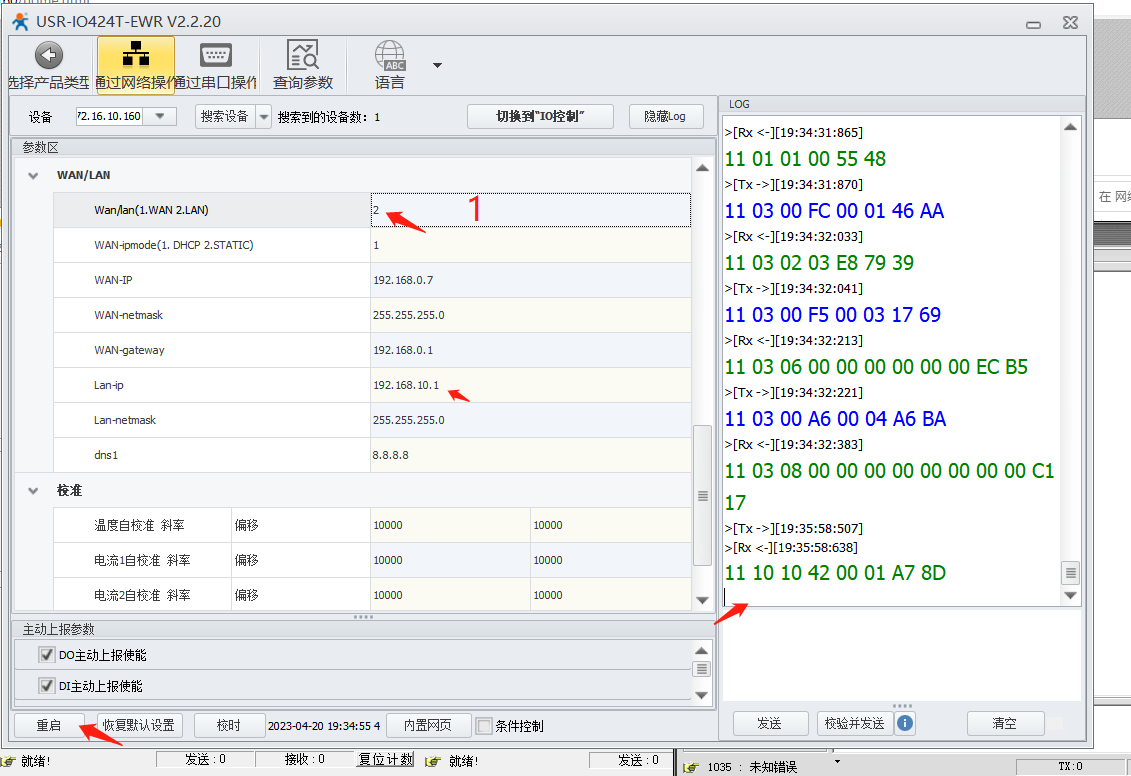Toggle the DI主动上报使能 checkbox

pyautogui.click(x=46, y=686)
